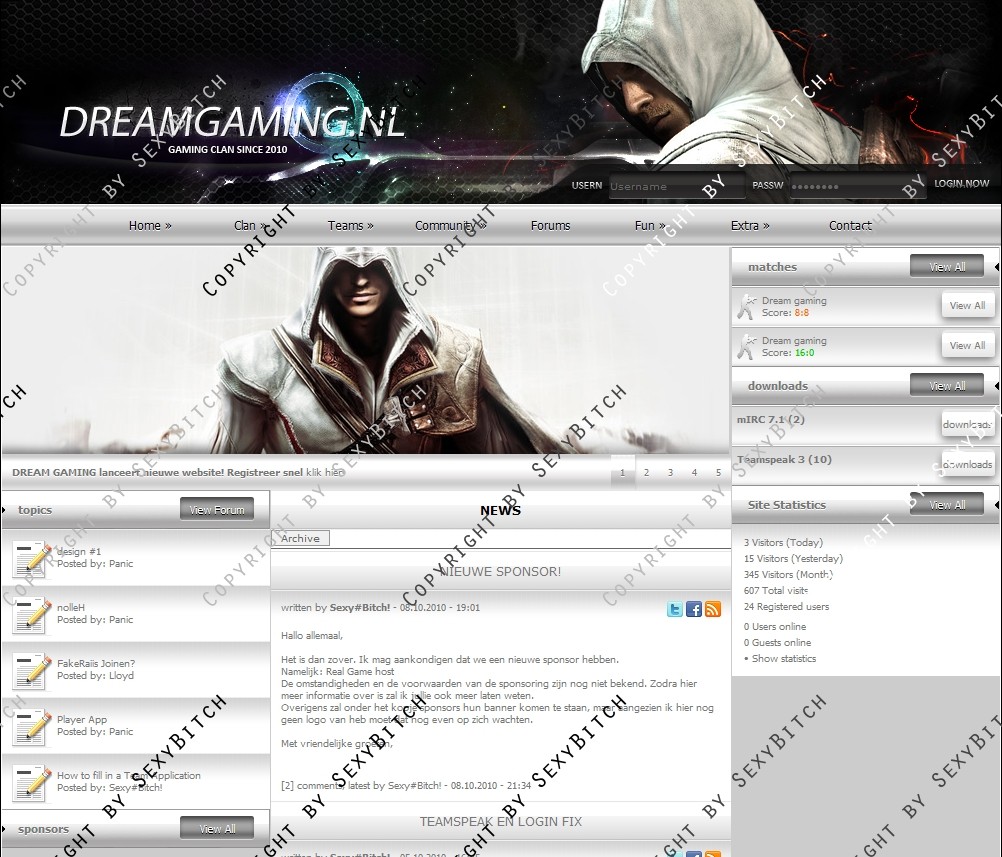Click View All in the downloads header
Viewport: 1002px width, 857px height.
[x=947, y=385]
